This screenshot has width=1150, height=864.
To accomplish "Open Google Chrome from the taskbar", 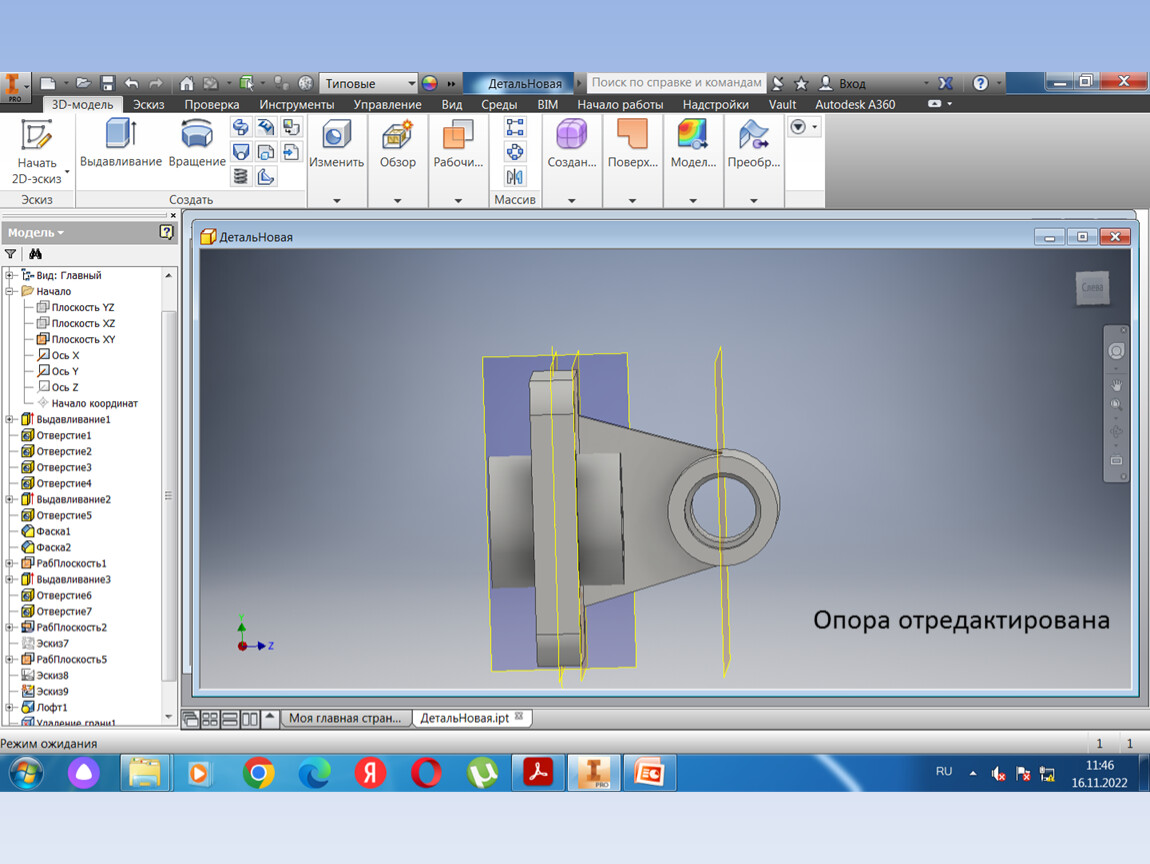I will (x=258, y=773).
